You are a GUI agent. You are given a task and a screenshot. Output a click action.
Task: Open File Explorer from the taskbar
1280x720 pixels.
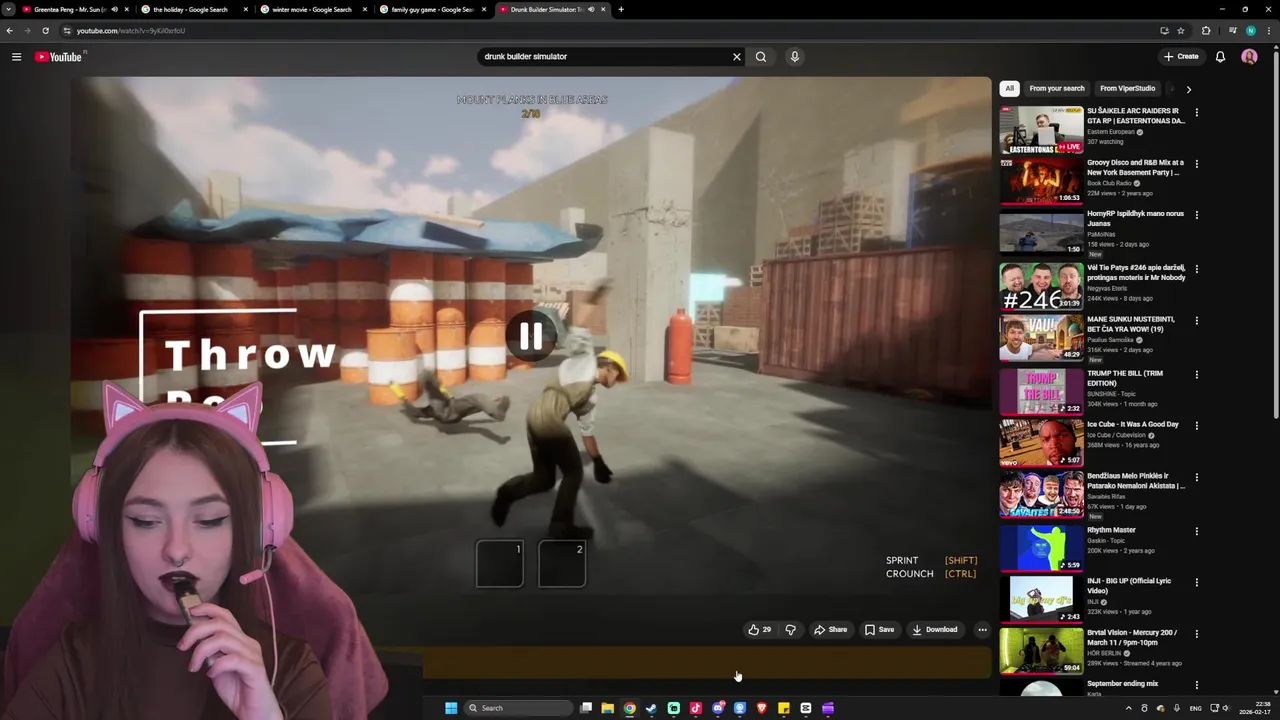click(x=607, y=708)
